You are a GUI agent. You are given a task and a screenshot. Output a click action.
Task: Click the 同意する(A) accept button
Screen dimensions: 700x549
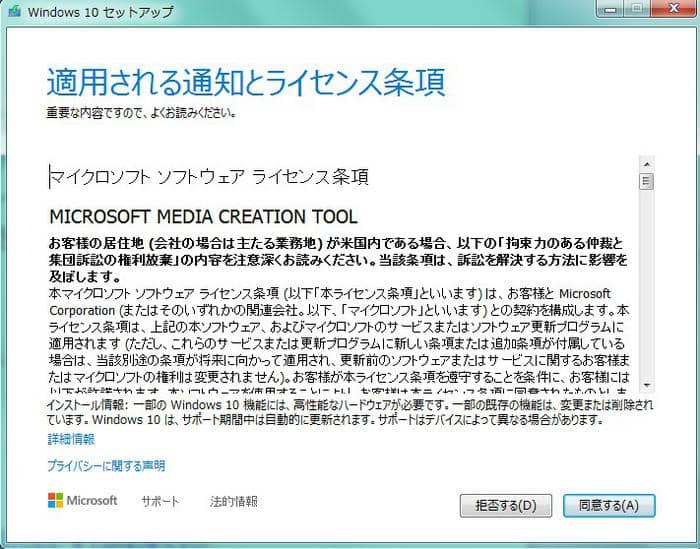click(609, 505)
